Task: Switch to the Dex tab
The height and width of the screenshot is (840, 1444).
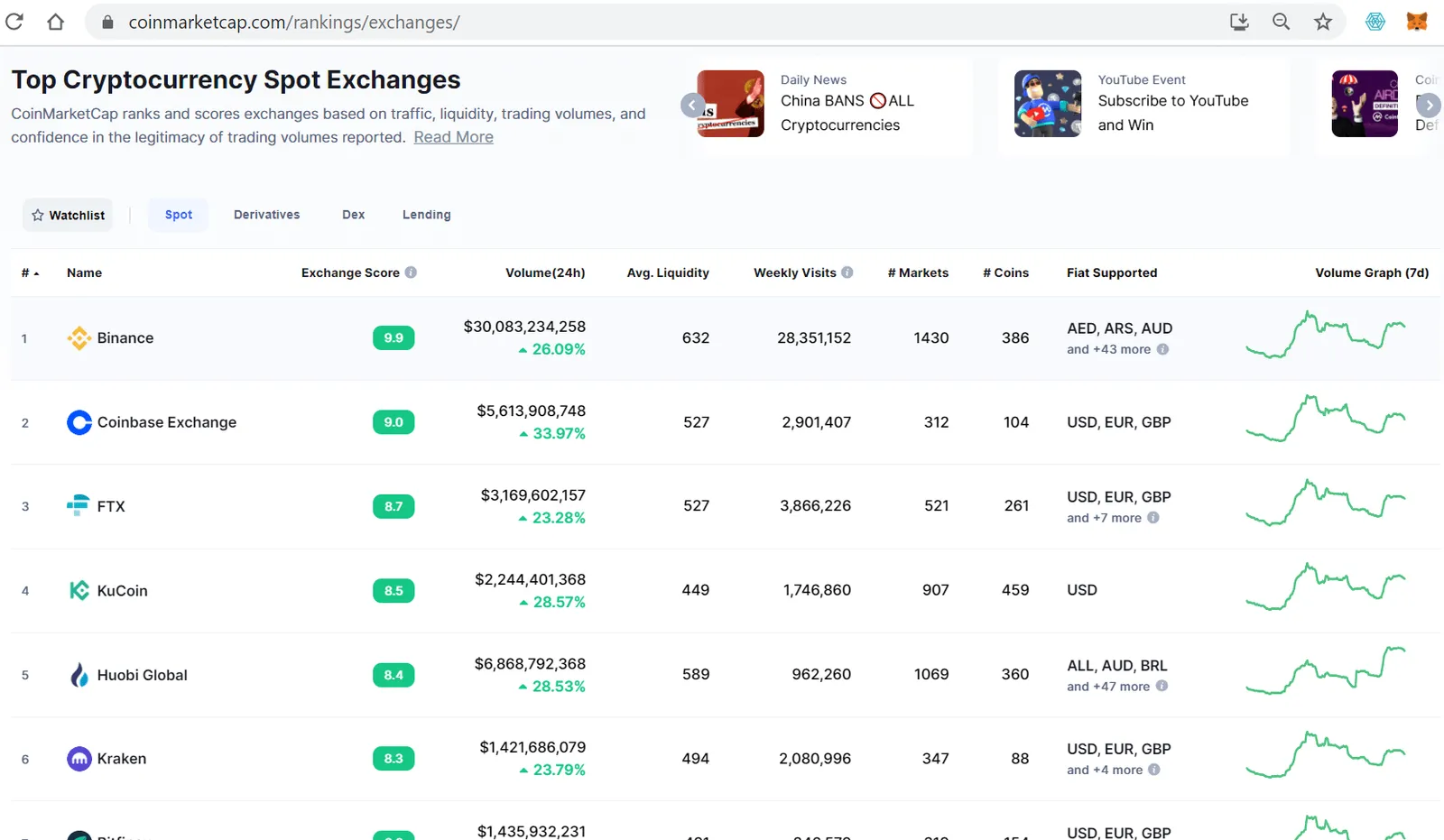Action: [353, 215]
